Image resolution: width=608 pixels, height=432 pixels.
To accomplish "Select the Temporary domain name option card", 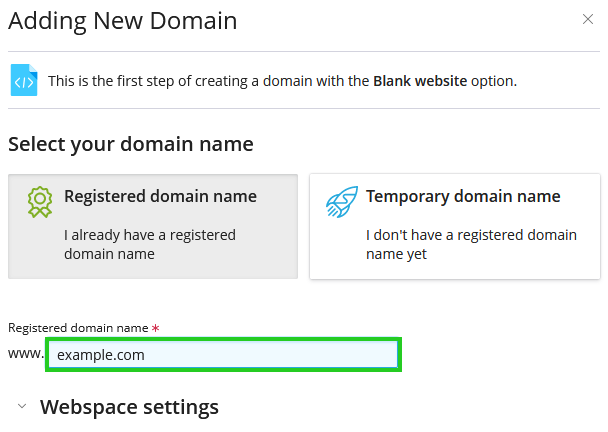I will [x=454, y=227].
